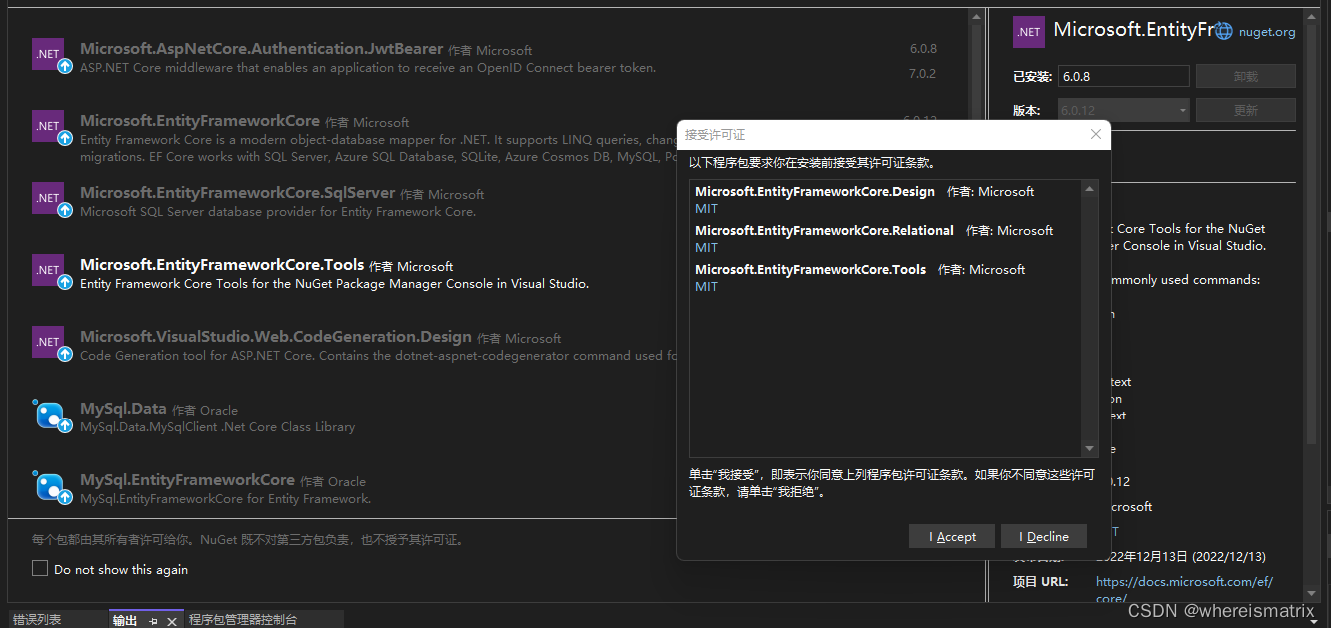Click the nuget.org globe icon
Image resolution: width=1331 pixels, height=628 pixels.
coord(1222,31)
